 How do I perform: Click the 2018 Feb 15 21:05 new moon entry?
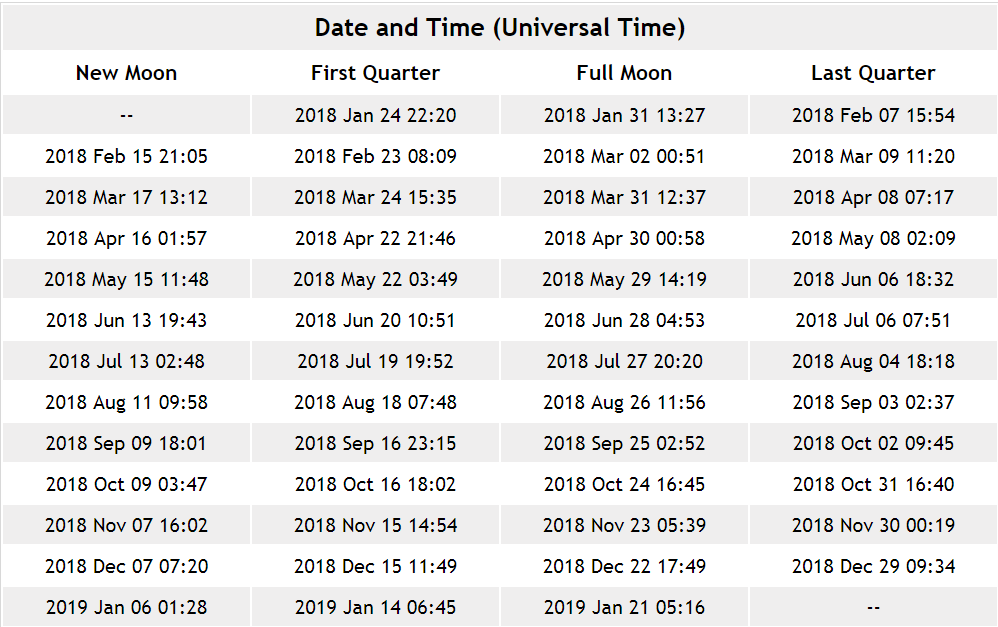[126, 157]
